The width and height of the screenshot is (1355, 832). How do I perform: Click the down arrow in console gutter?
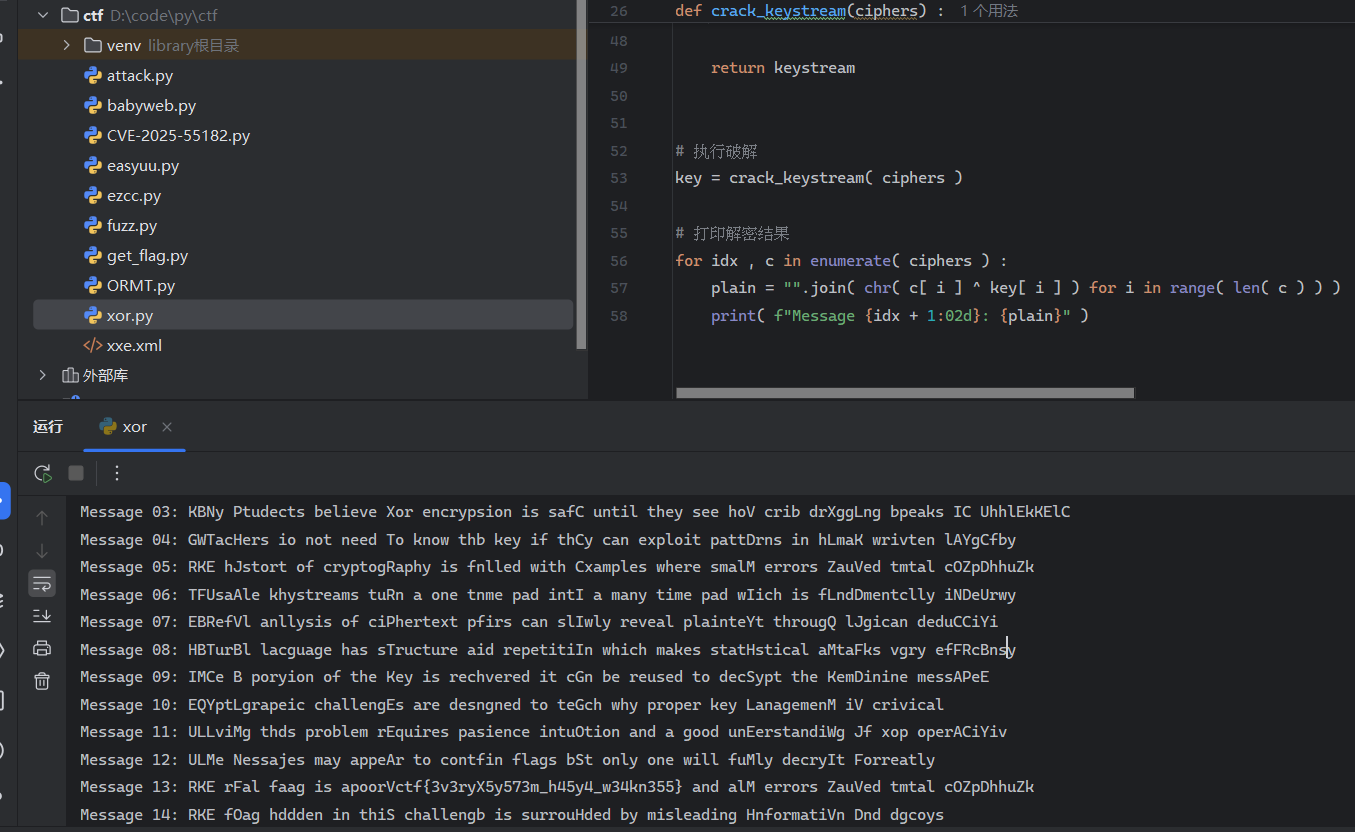42,551
